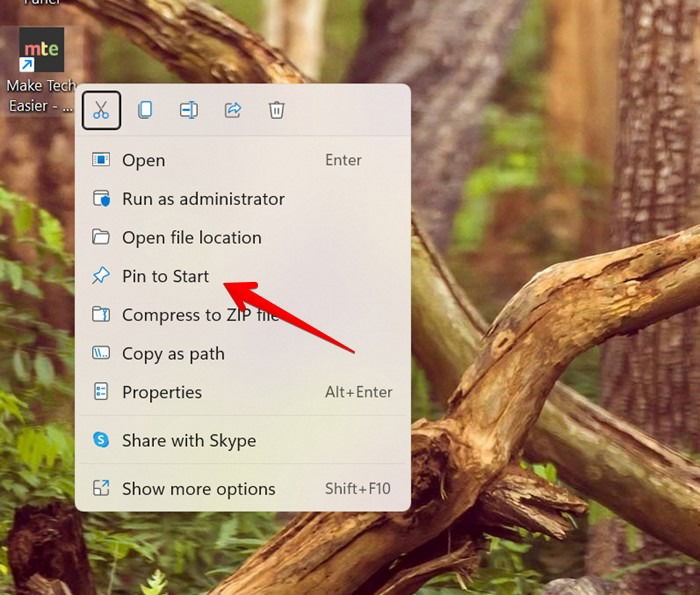The height and width of the screenshot is (595, 700).
Task: Select Run as administrator
Action: pos(243,199)
